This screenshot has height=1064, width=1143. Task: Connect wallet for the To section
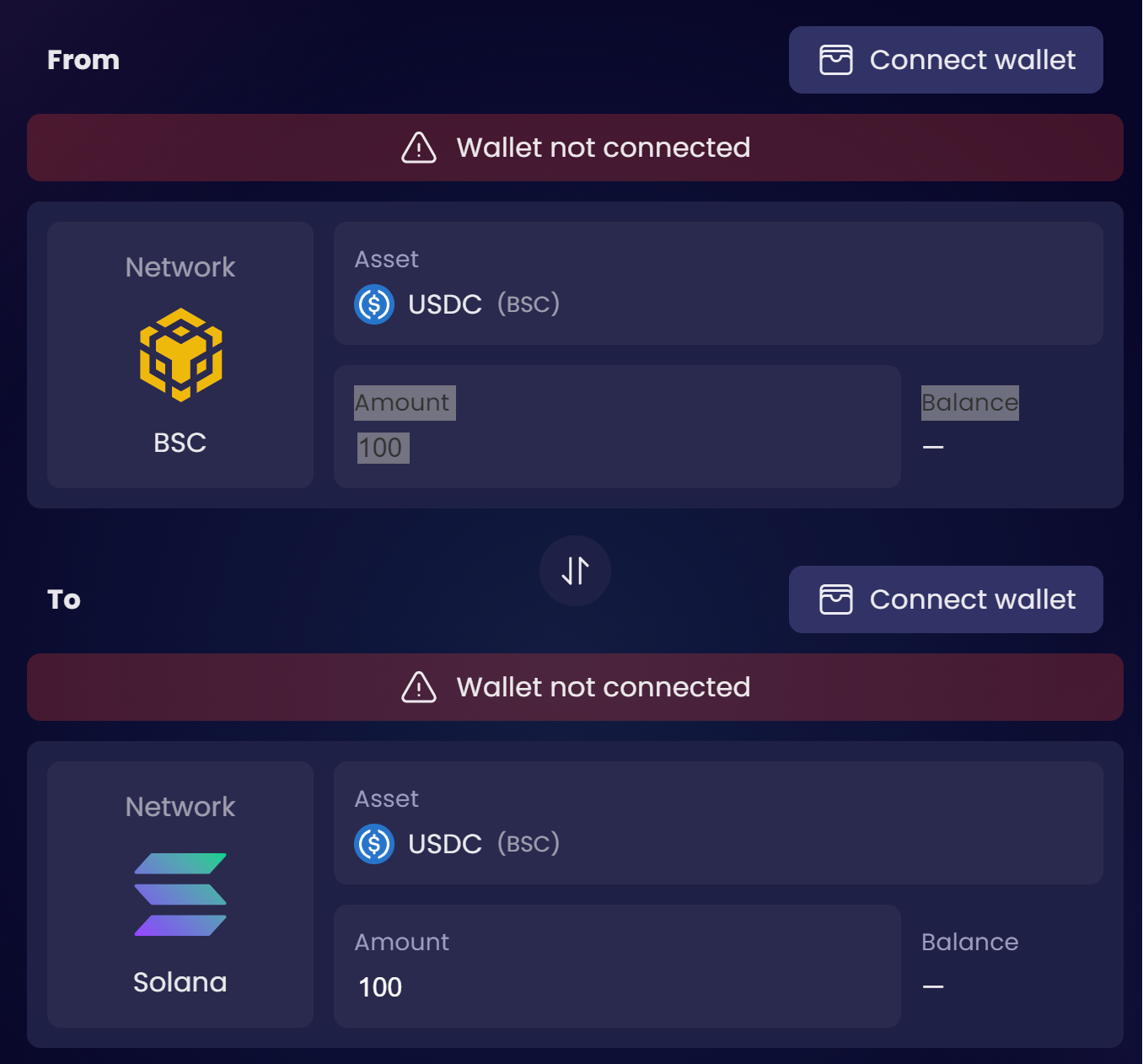tap(945, 599)
